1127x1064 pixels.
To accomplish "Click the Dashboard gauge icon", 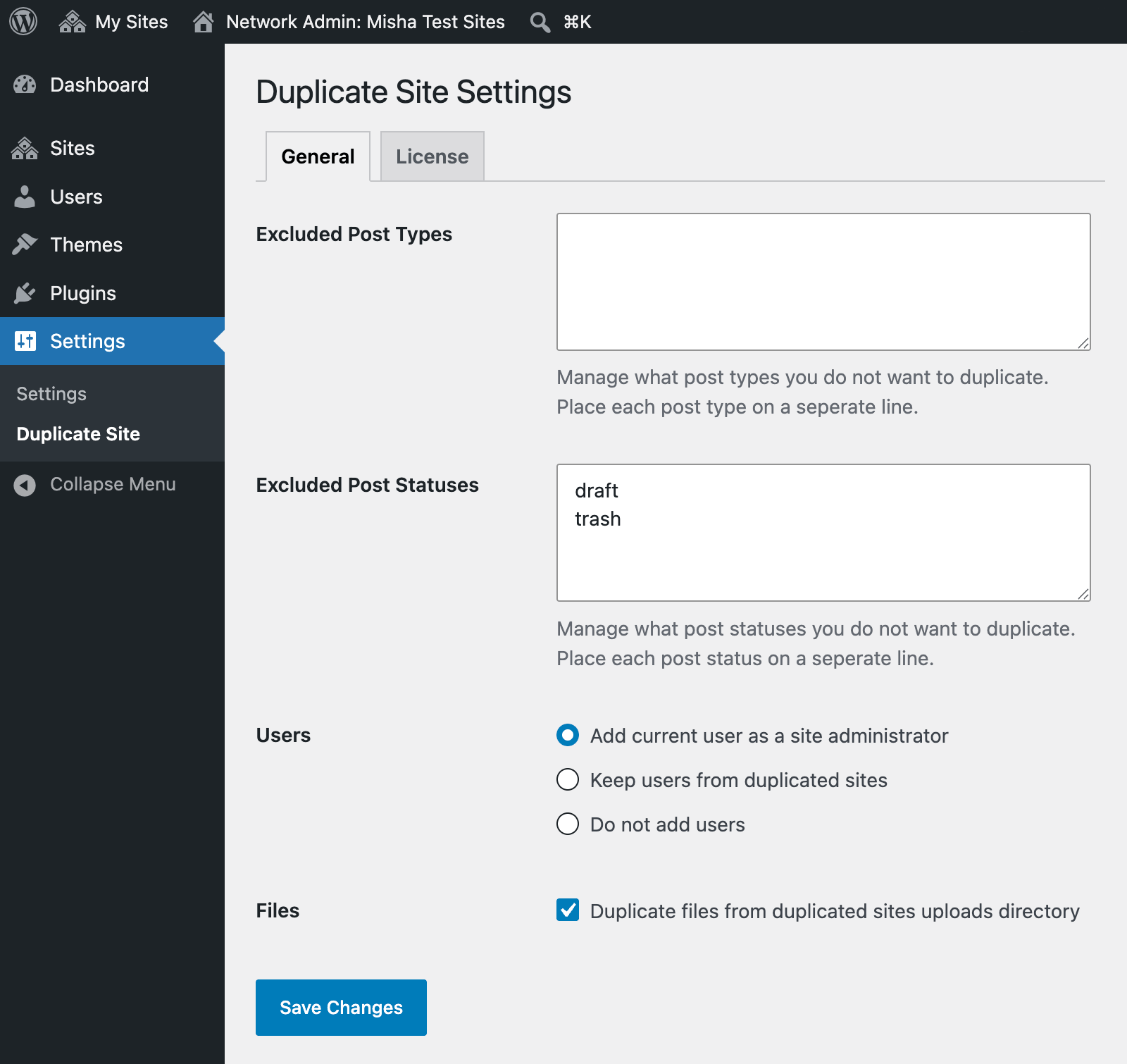I will [x=25, y=85].
